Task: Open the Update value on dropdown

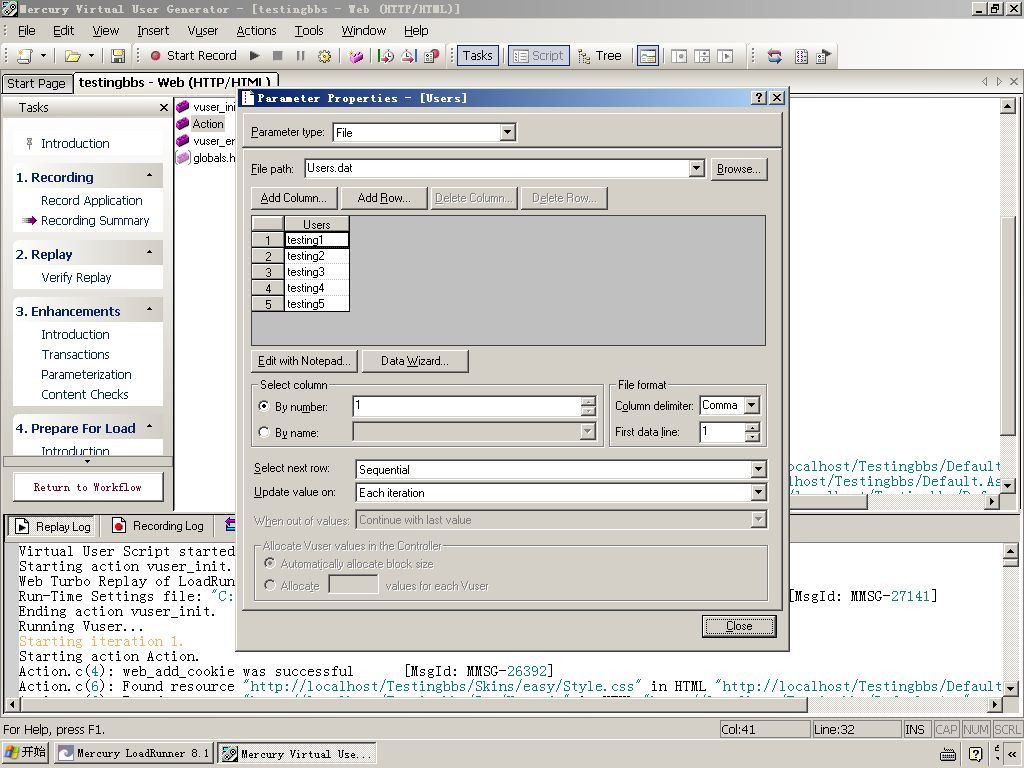Action: point(758,492)
